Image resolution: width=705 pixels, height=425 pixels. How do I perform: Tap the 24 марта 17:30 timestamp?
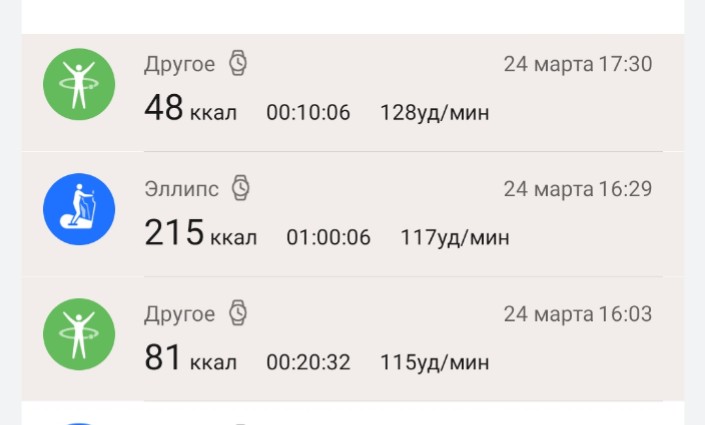[x=577, y=65]
